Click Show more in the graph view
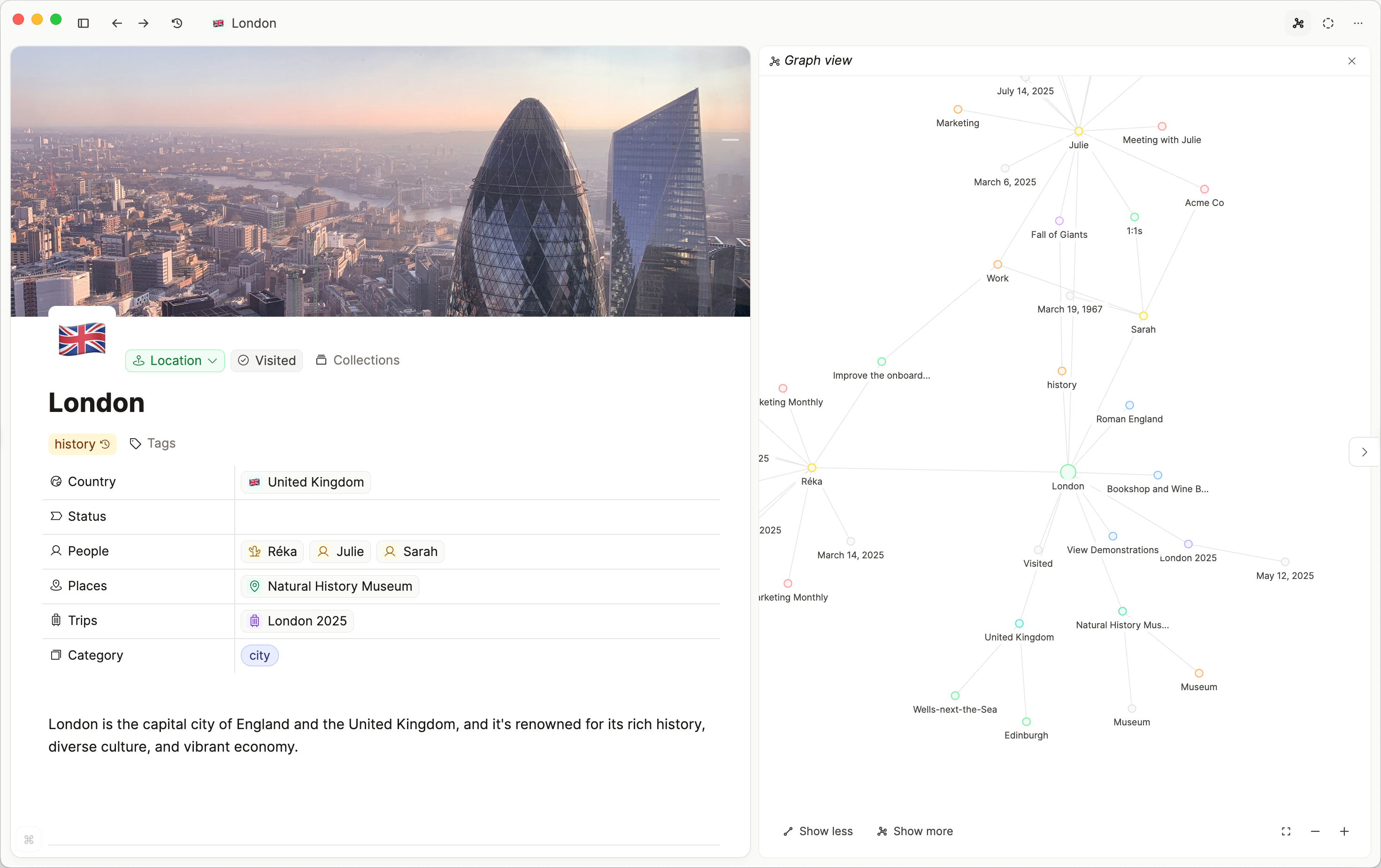Viewport: 1381px width, 868px height. click(915, 831)
